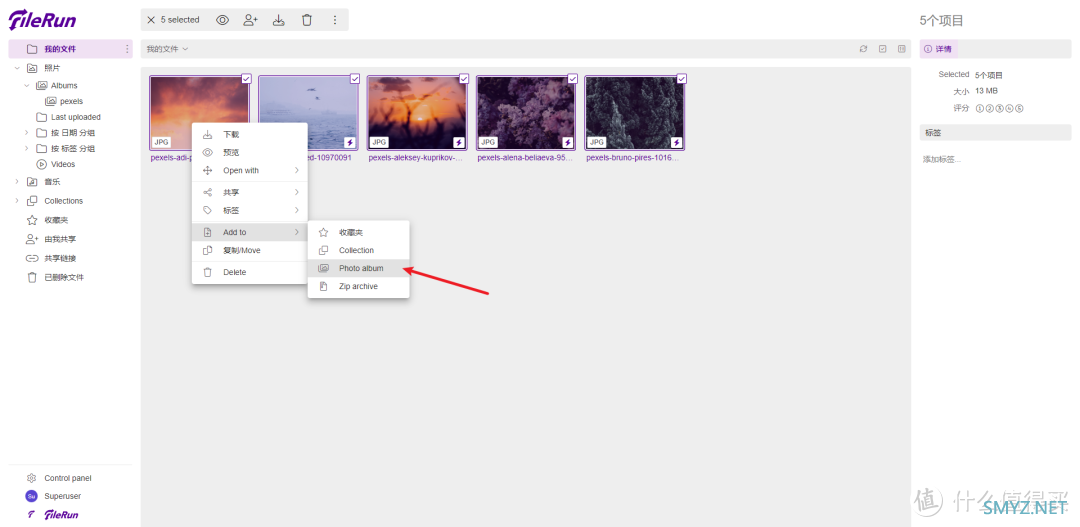Click the share with user icon in toolbar
The height and width of the screenshot is (527, 1080).
coord(250,20)
